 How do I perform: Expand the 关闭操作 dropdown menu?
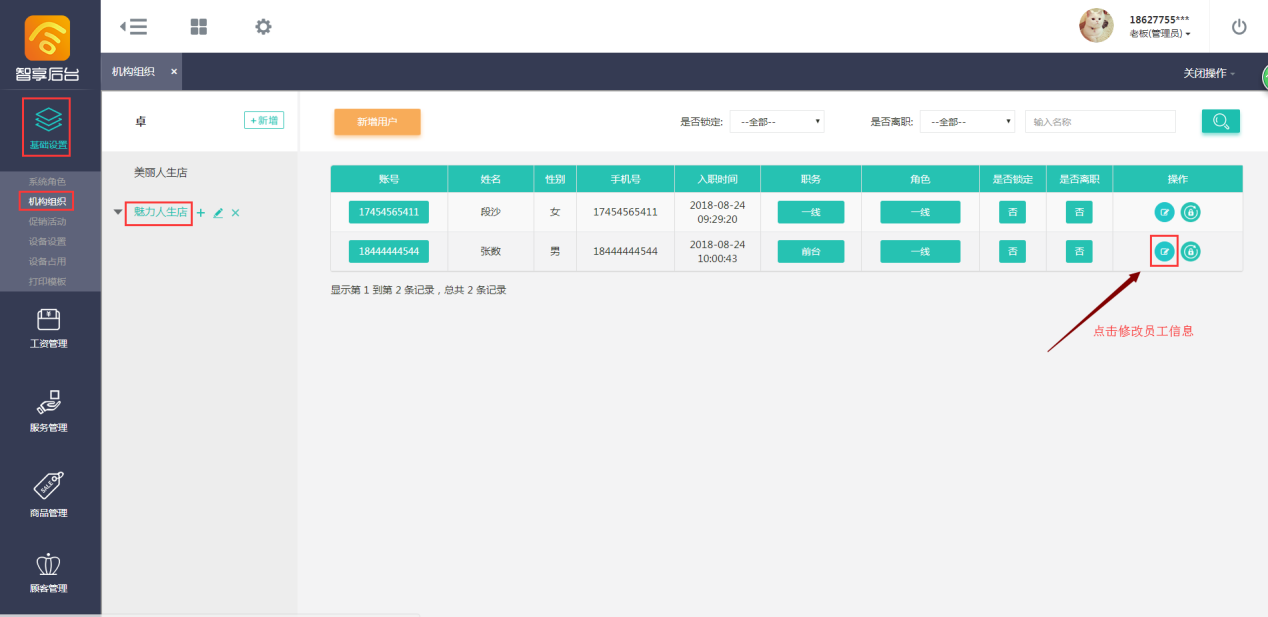1209,74
